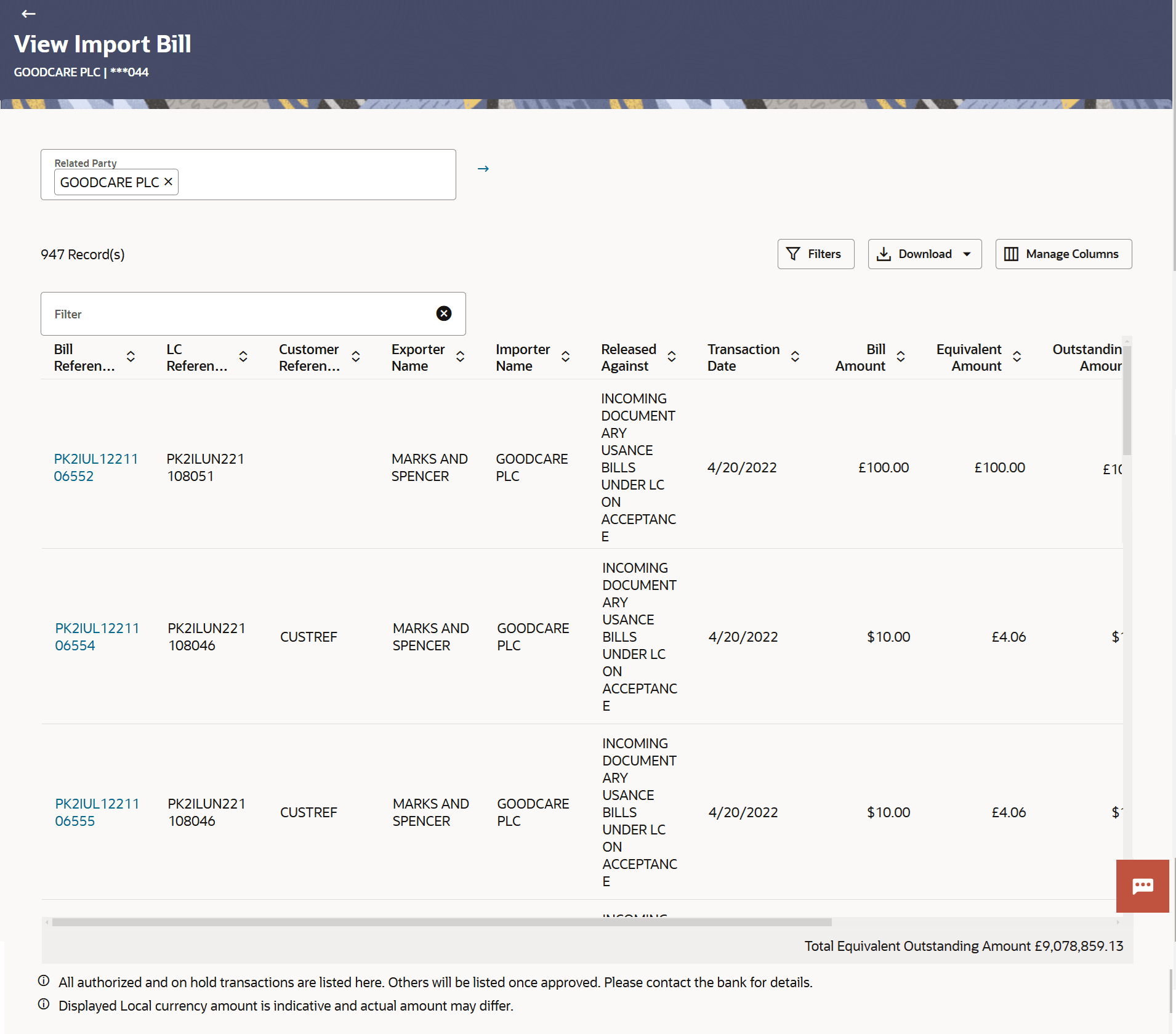
Task: Sort by Bill Reference column
Action: (x=131, y=357)
